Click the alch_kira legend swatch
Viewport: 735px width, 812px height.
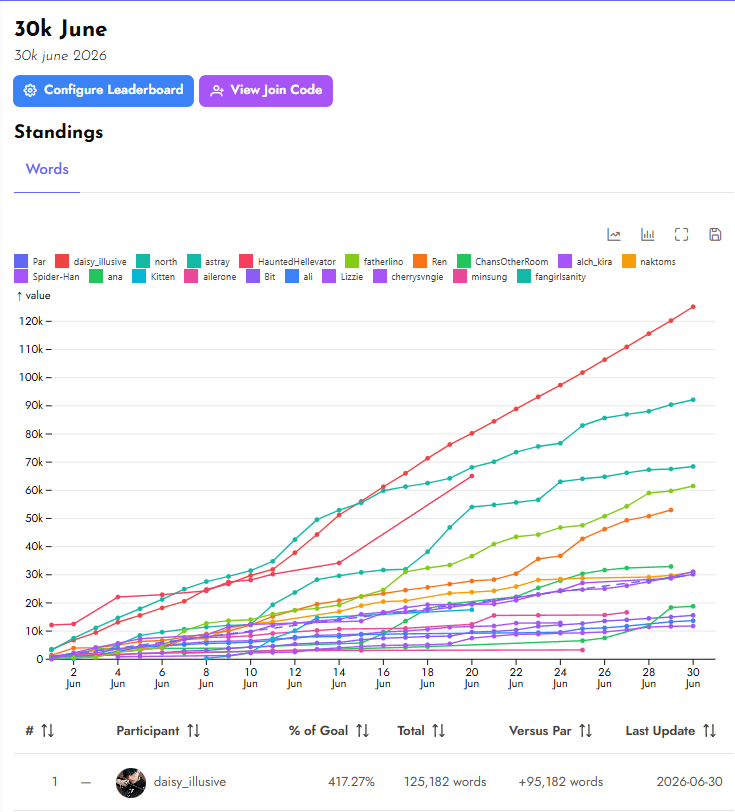pos(565,262)
